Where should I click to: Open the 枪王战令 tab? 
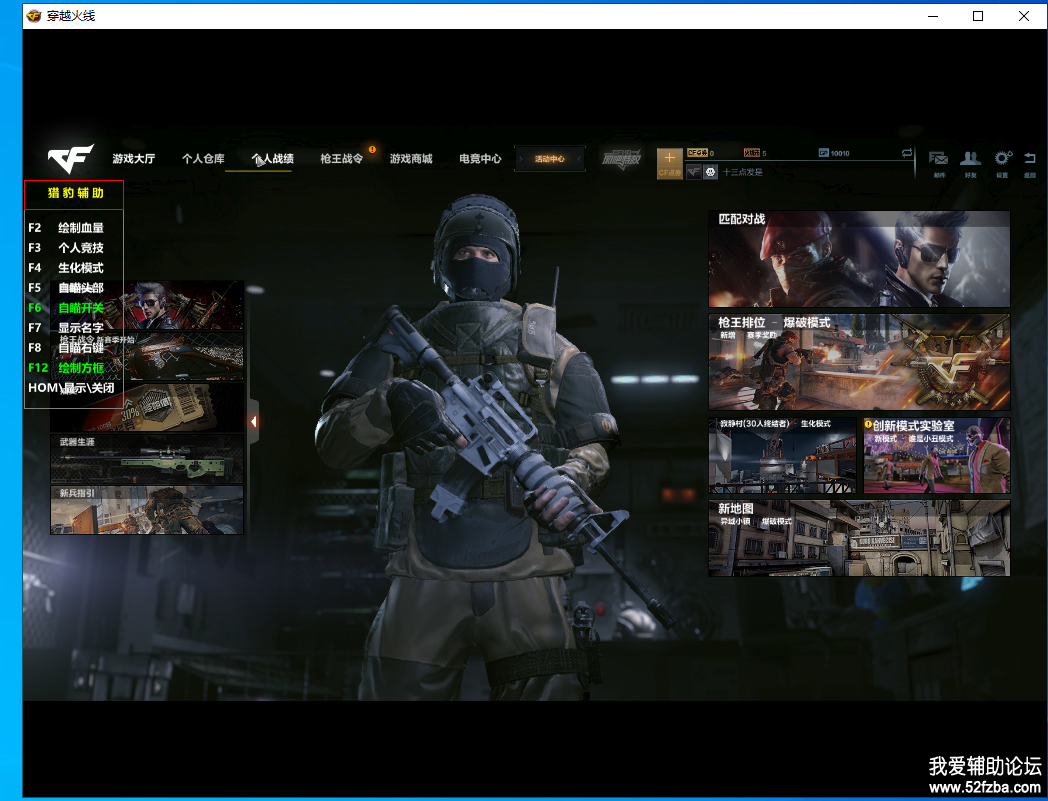(342, 158)
